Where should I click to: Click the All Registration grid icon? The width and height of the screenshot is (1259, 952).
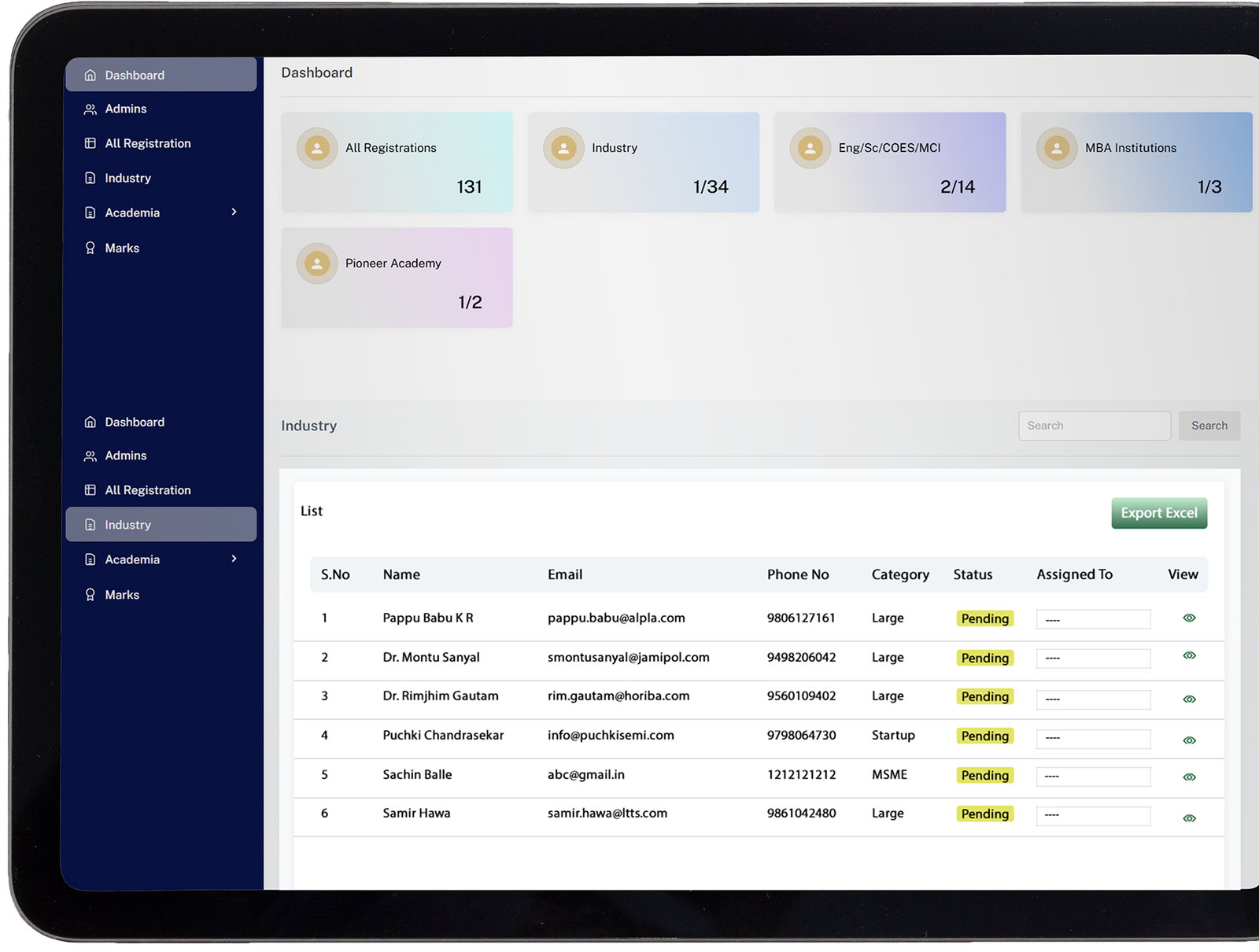coord(90,143)
